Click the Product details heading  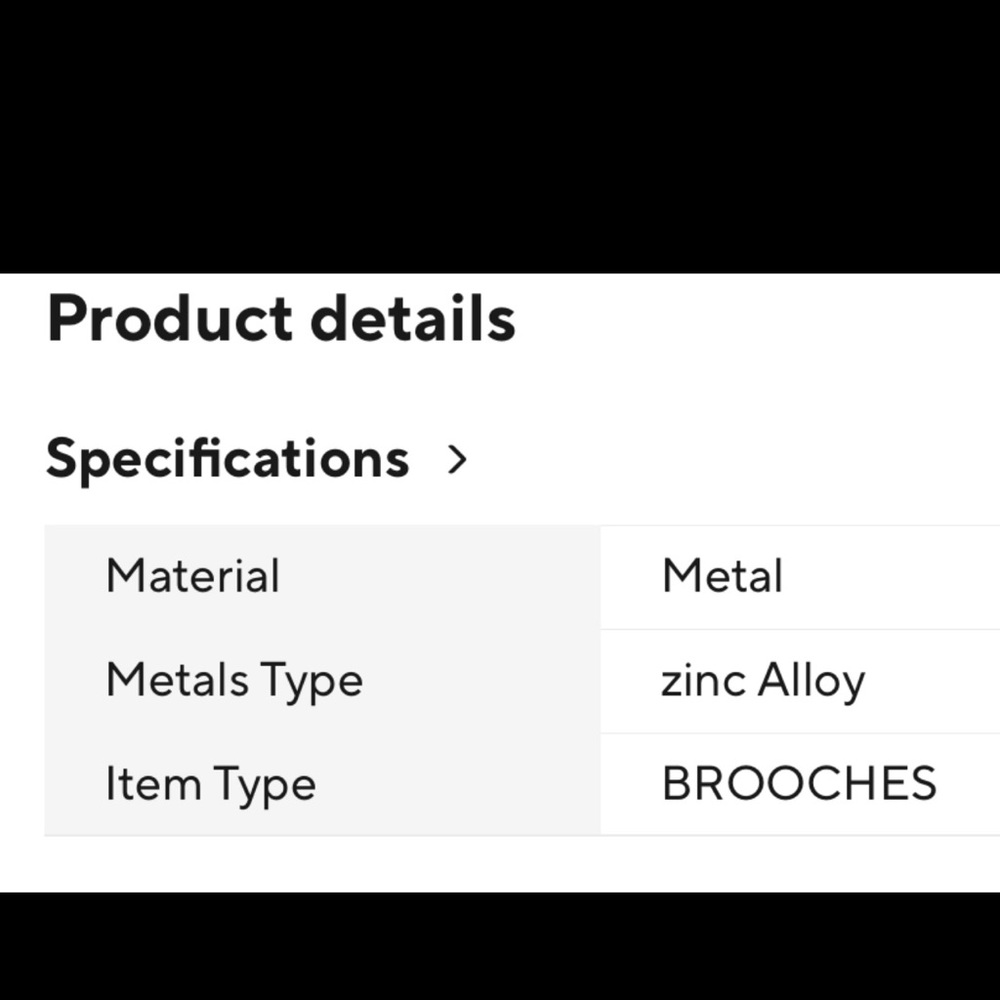point(281,320)
